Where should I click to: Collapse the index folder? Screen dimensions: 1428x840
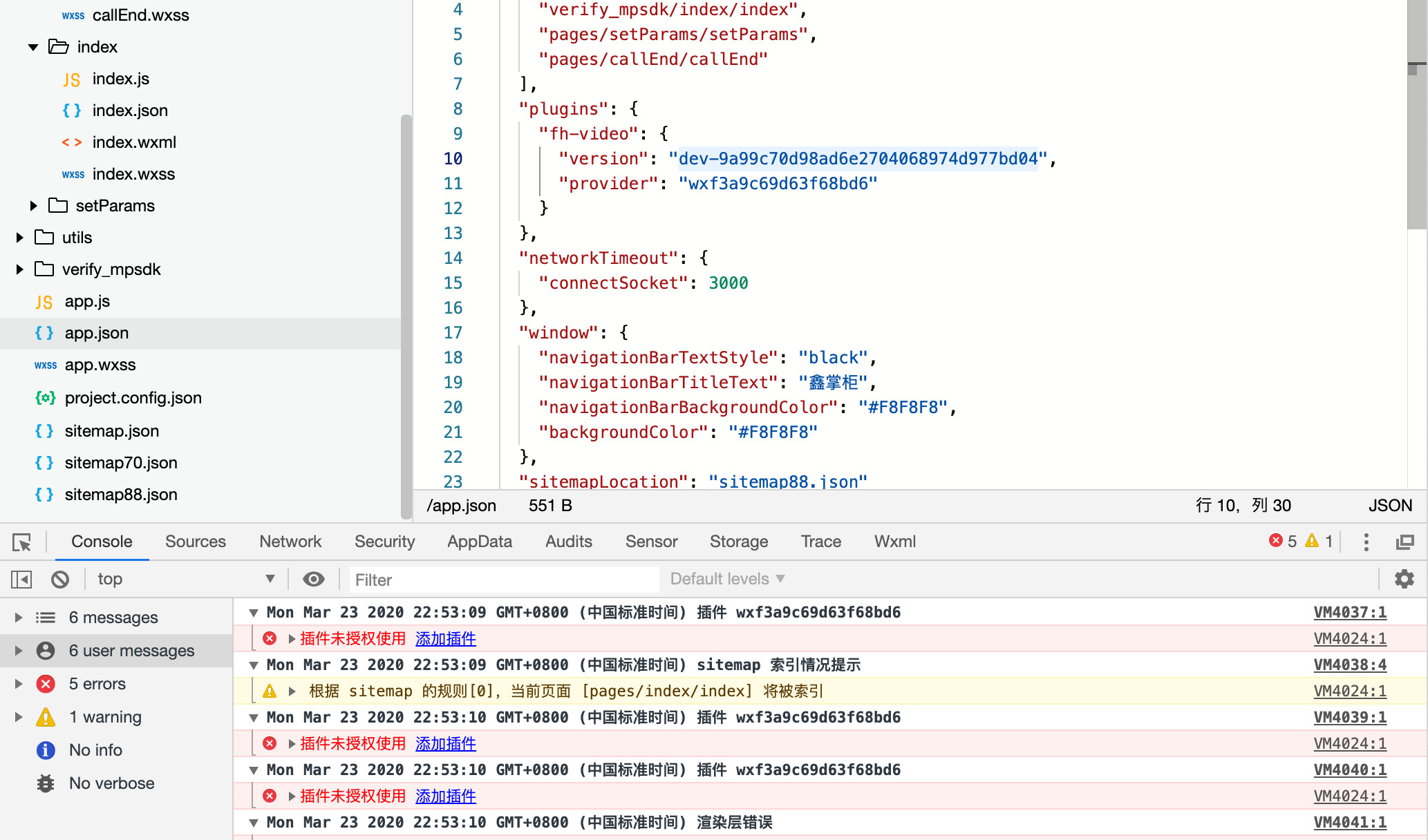(x=33, y=47)
